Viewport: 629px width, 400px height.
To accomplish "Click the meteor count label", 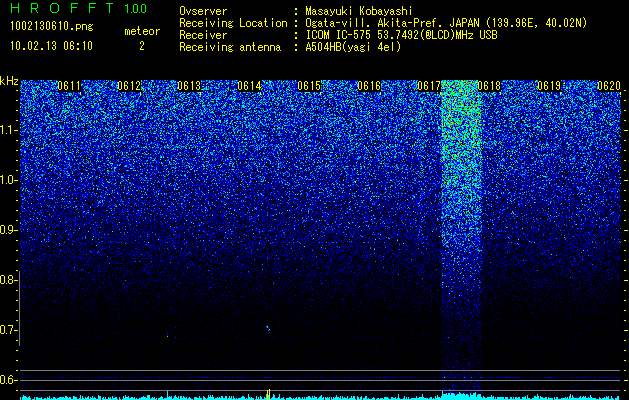I will point(142,31).
